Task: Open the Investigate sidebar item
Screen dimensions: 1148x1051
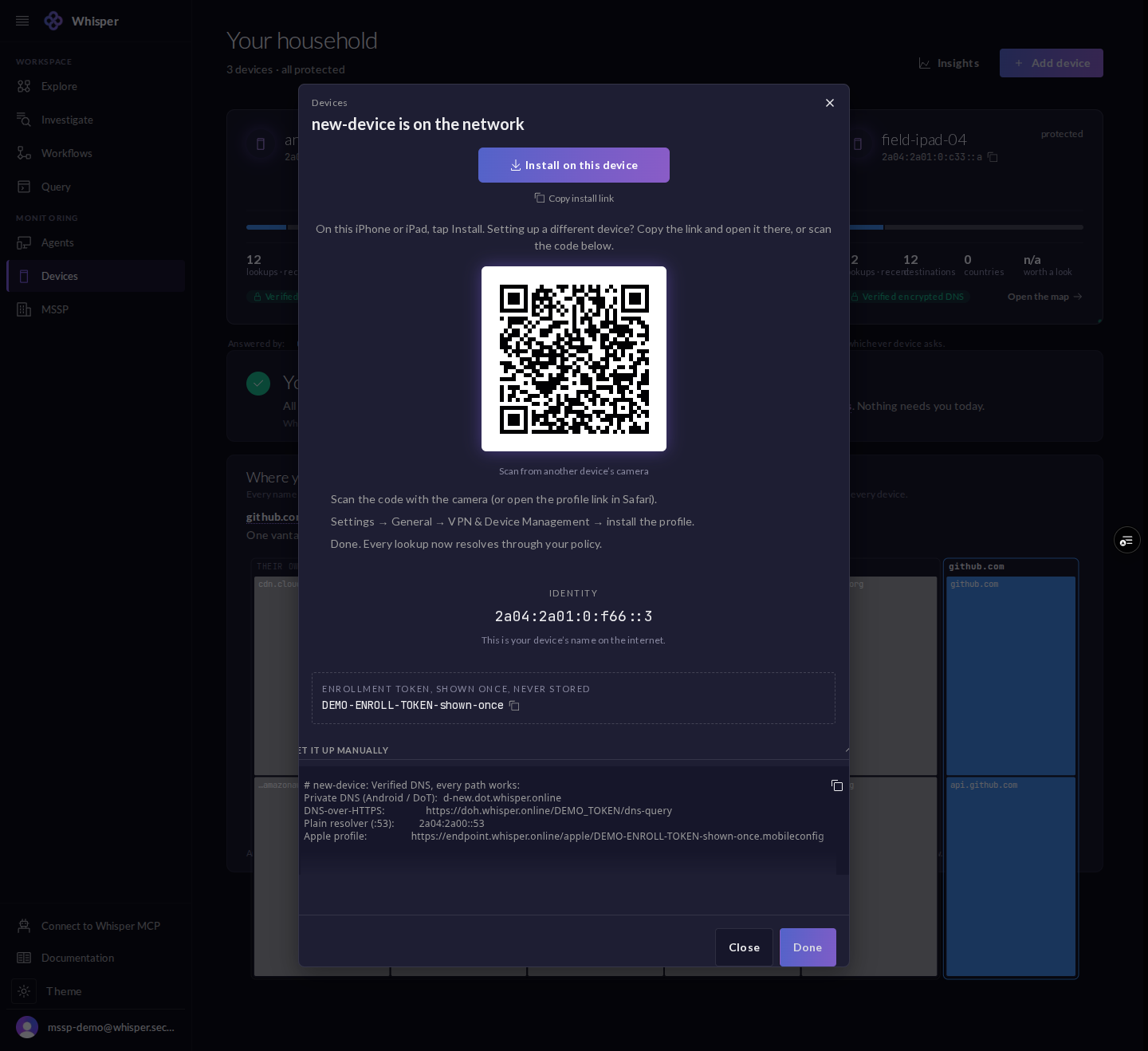Action: (96, 120)
